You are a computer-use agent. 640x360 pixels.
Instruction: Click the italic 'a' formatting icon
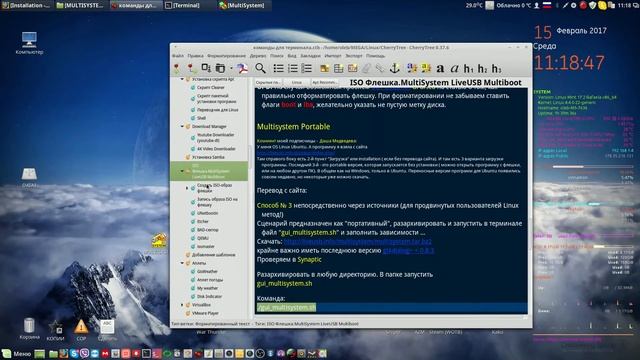pos(454,69)
